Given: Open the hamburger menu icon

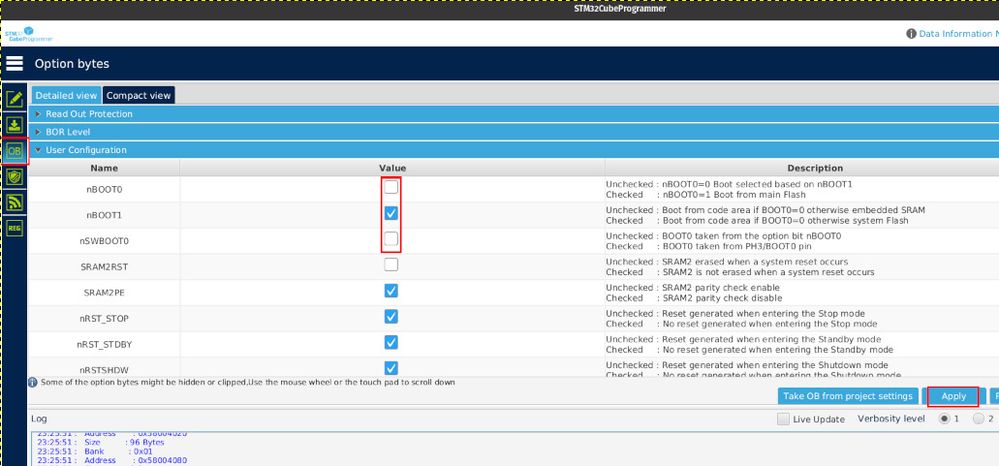Looking at the screenshot, I should click(14, 63).
